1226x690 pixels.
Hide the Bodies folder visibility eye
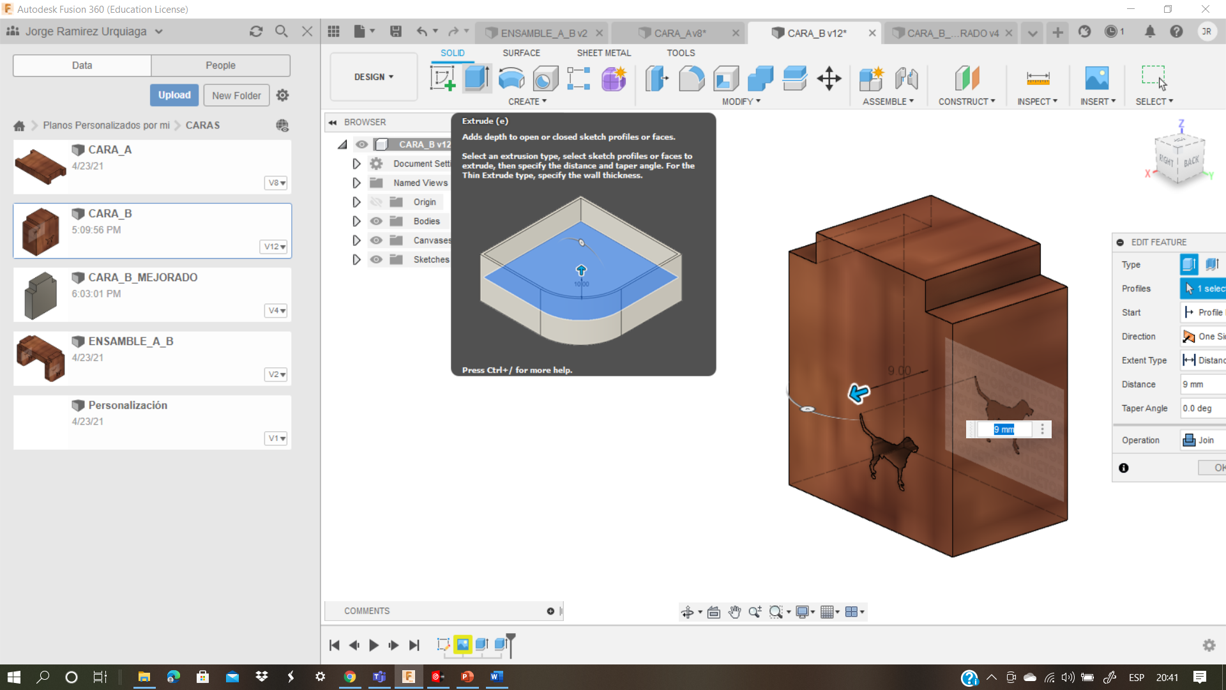(376, 221)
